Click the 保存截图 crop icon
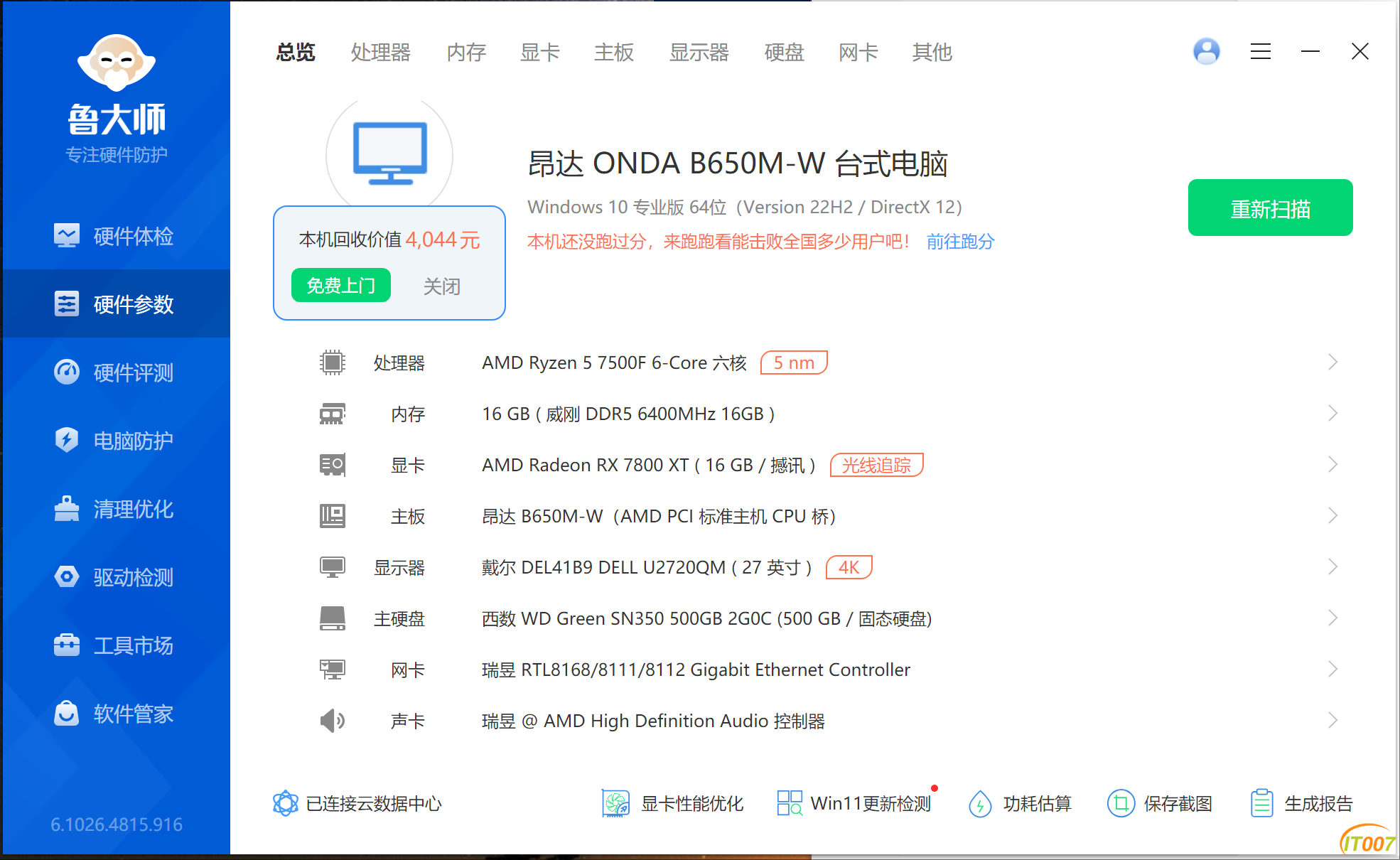Viewport: 1400px width, 860px height. click(x=1121, y=803)
